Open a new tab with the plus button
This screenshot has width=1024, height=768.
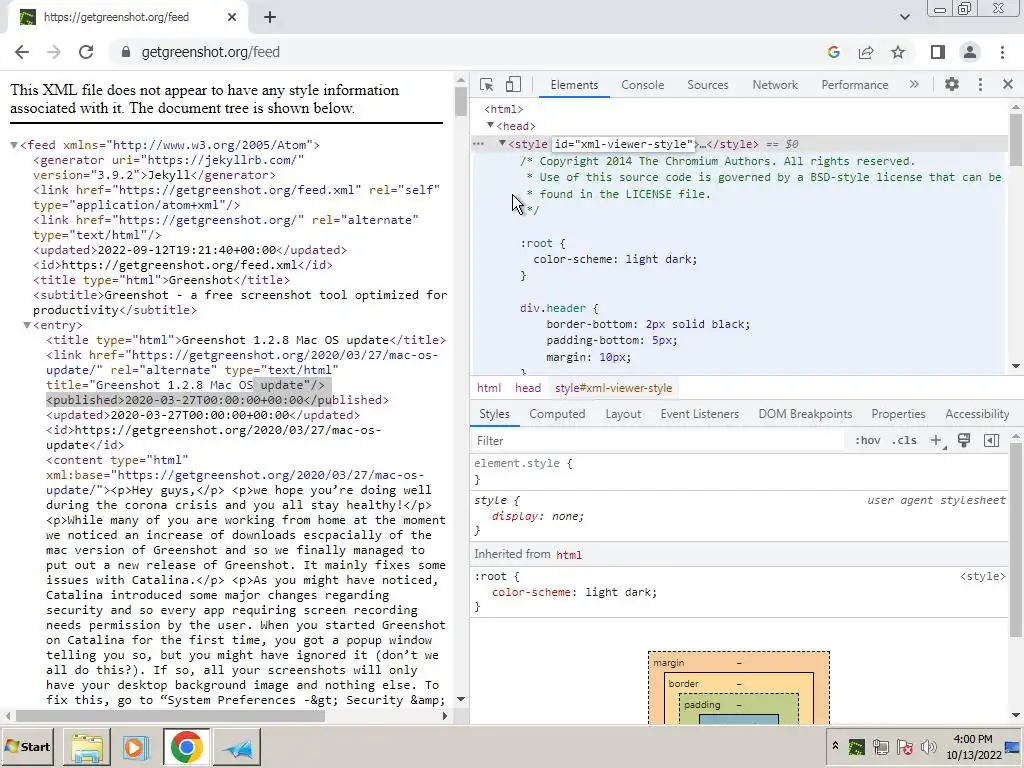(x=270, y=18)
